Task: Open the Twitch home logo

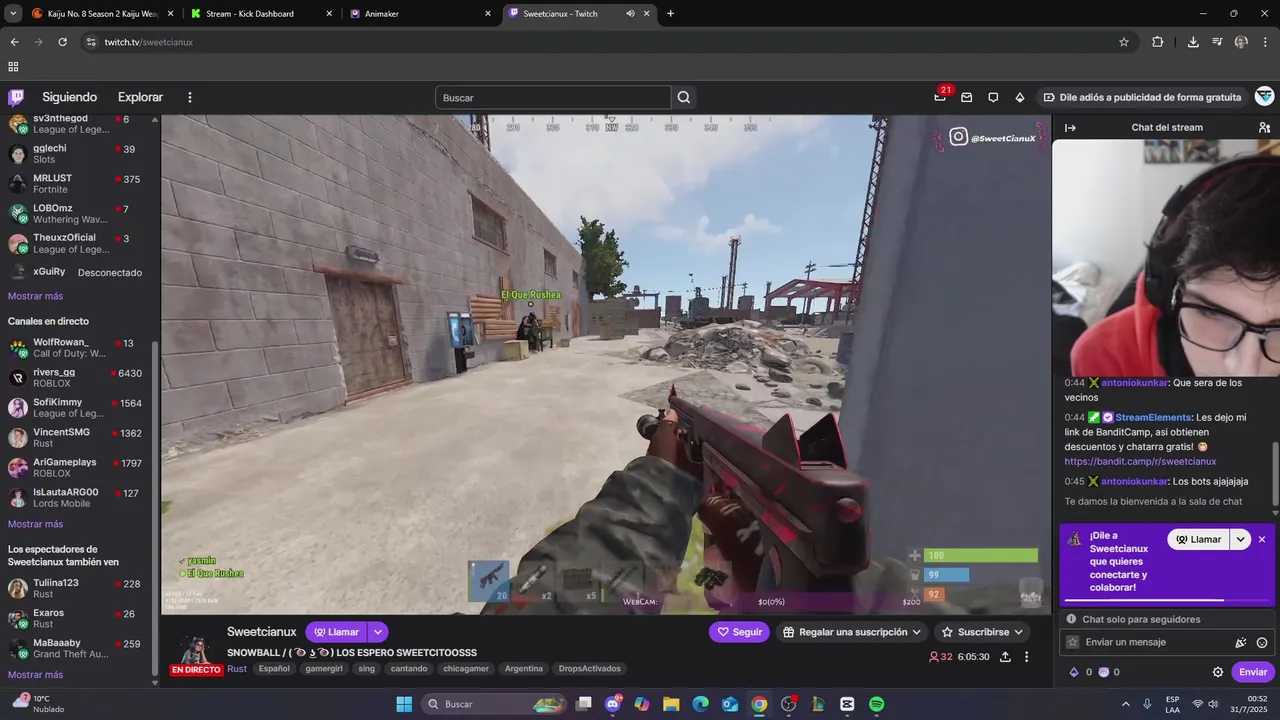Action: (x=16, y=97)
